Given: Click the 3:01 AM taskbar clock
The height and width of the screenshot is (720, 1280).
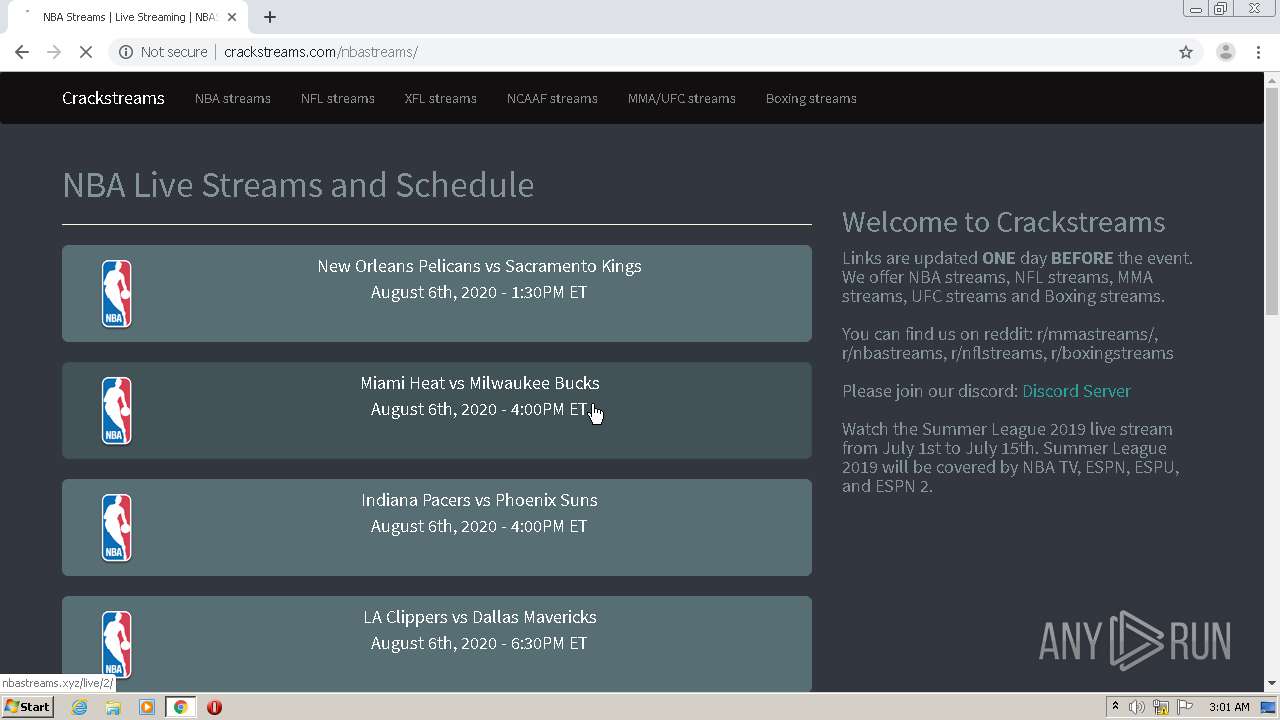Looking at the screenshot, I should (1229, 707).
